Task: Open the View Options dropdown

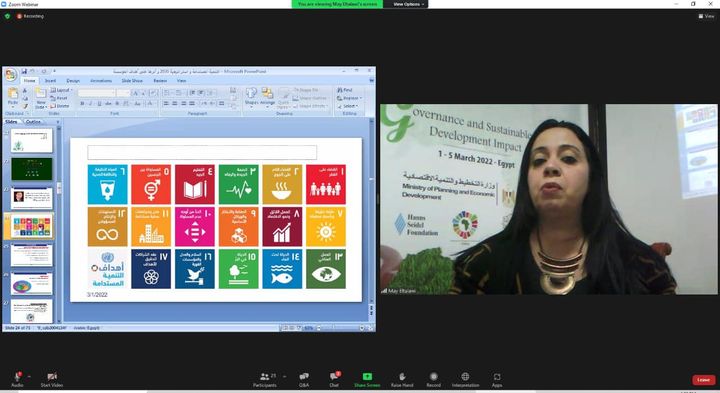Action: (408, 4)
